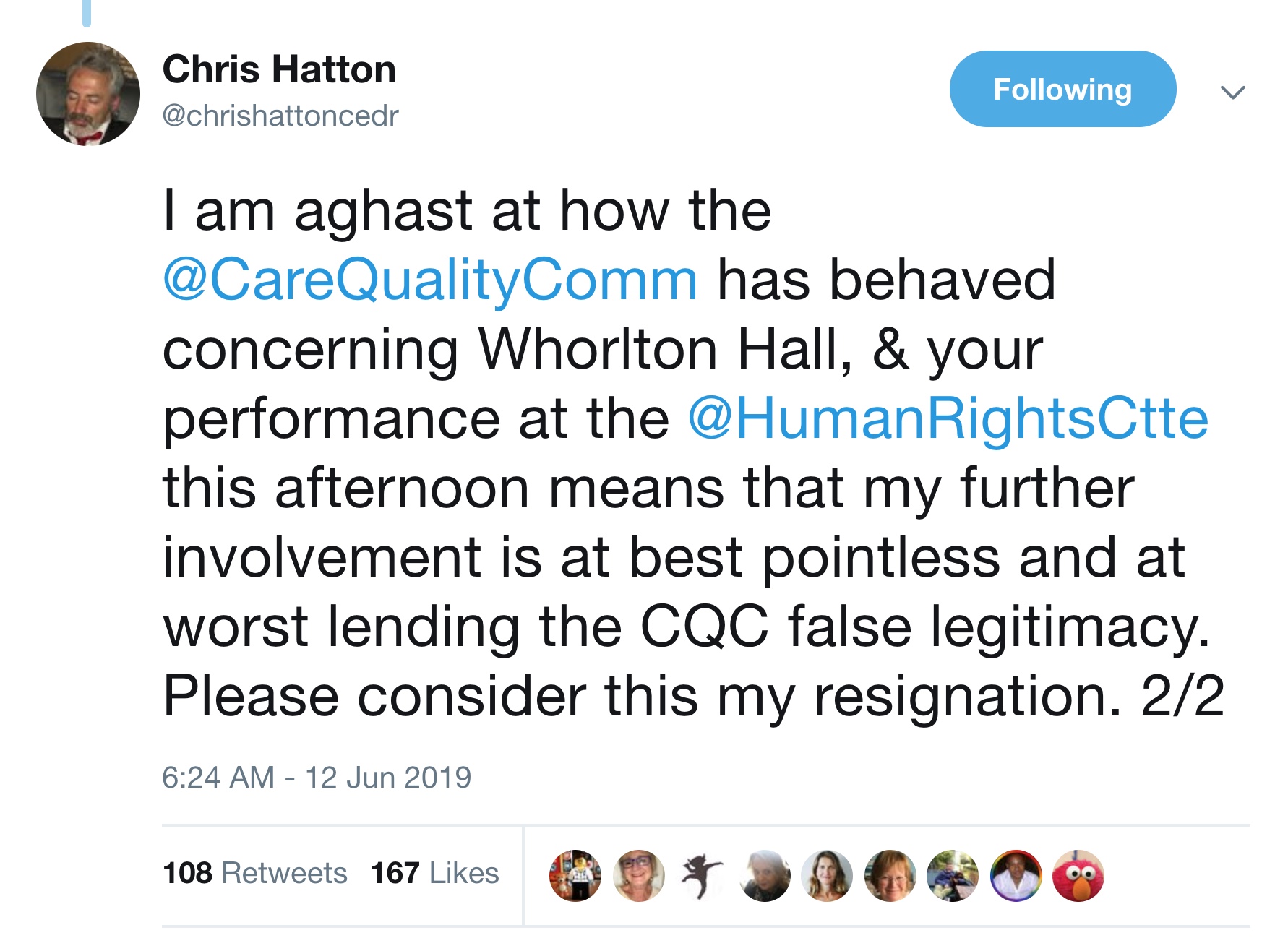Open the avatar of woman with long brown hair
Viewport: 1288px width, 938px height.
(x=827, y=875)
